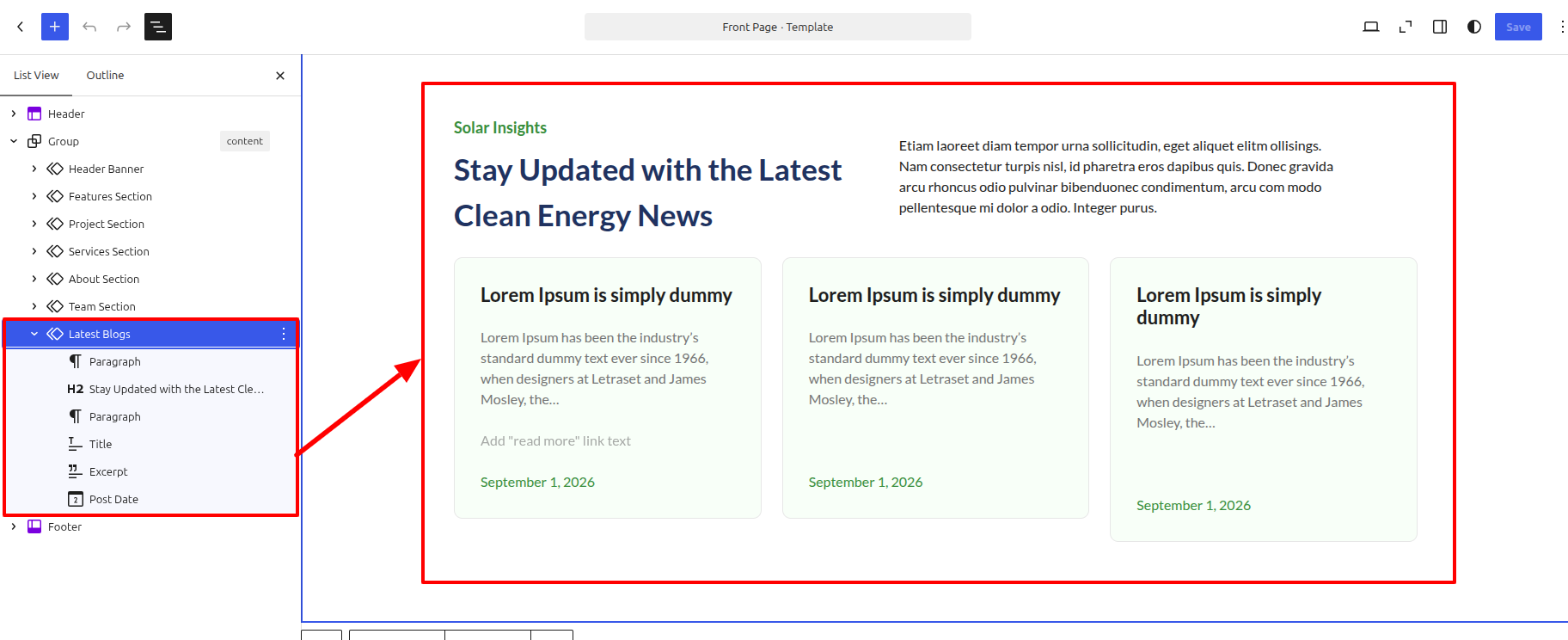Open the desktop view preview icon
Image resolution: width=1568 pixels, height=640 pixels.
click(x=1371, y=27)
